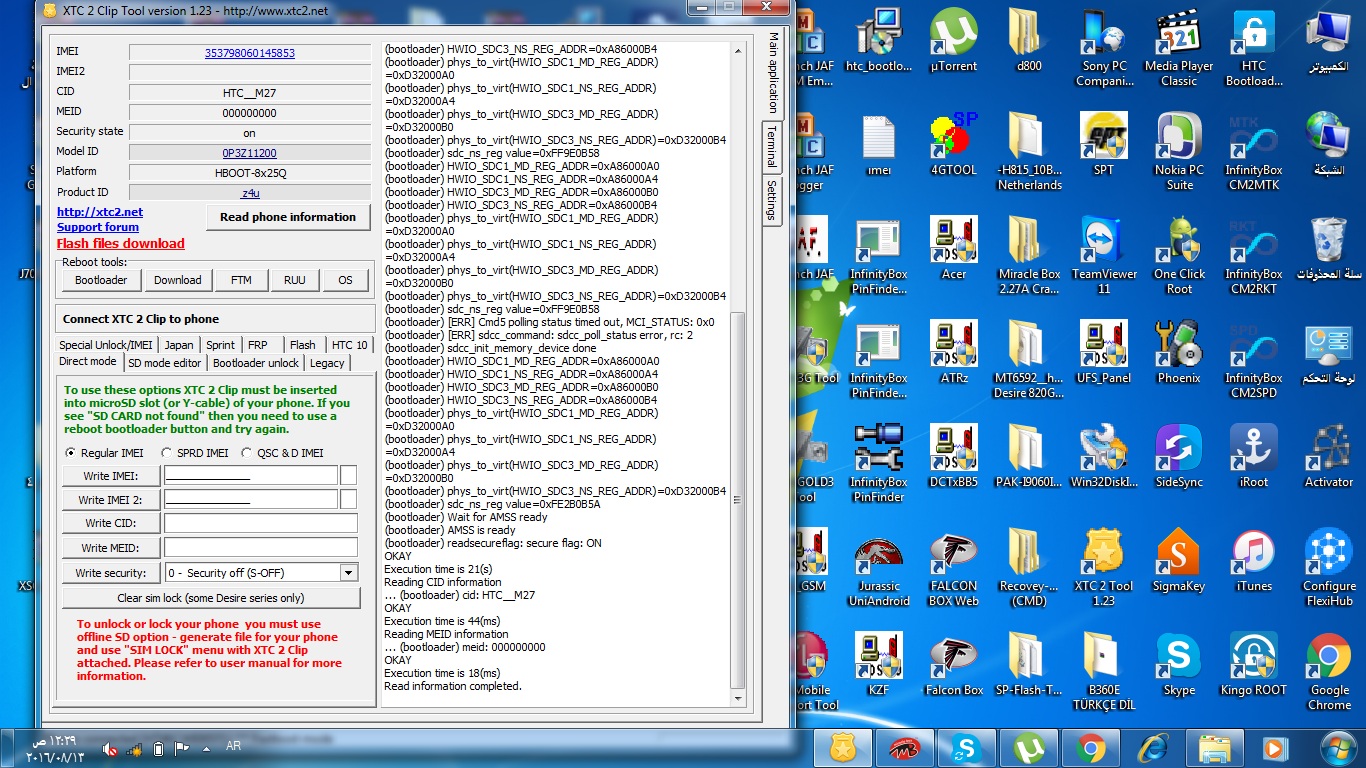Open Nokia PC Suite desktop shortcut
Screen dimensions: 1366x768
pos(1179,151)
